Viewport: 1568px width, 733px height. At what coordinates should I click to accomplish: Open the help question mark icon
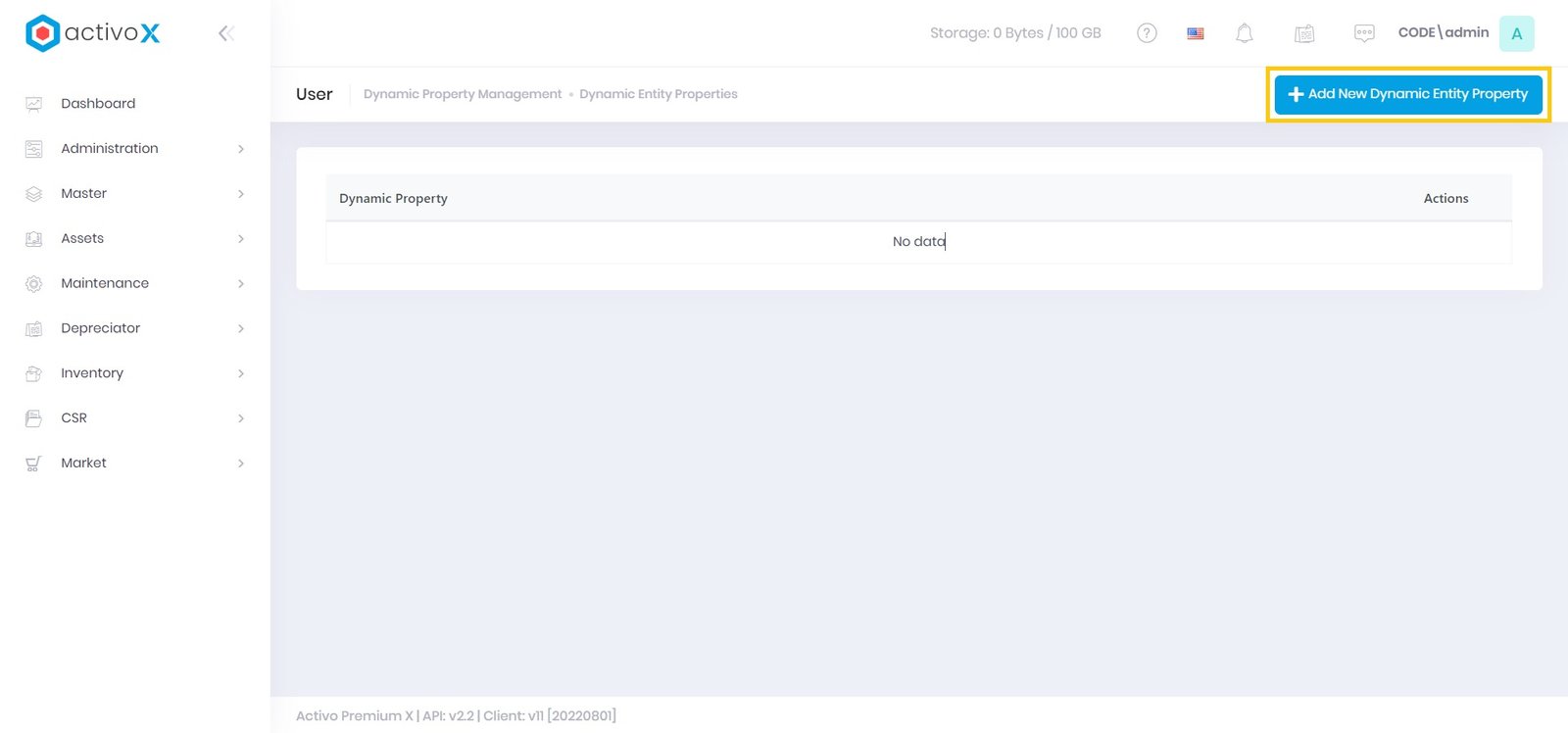pyautogui.click(x=1147, y=33)
